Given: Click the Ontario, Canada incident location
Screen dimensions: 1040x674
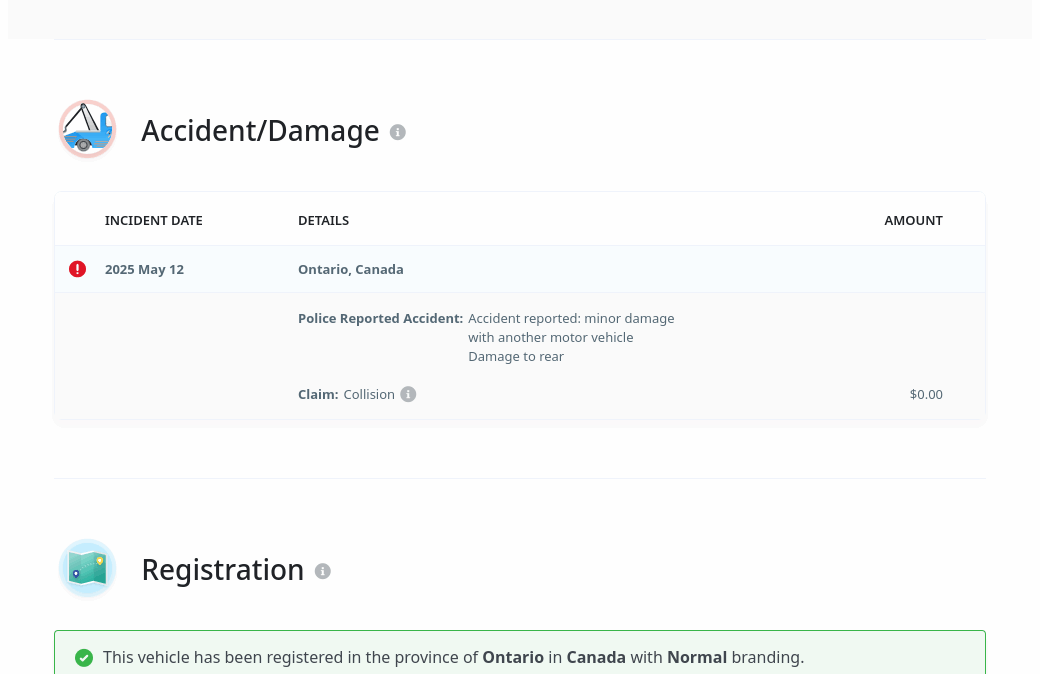Looking at the screenshot, I should (351, 270).
